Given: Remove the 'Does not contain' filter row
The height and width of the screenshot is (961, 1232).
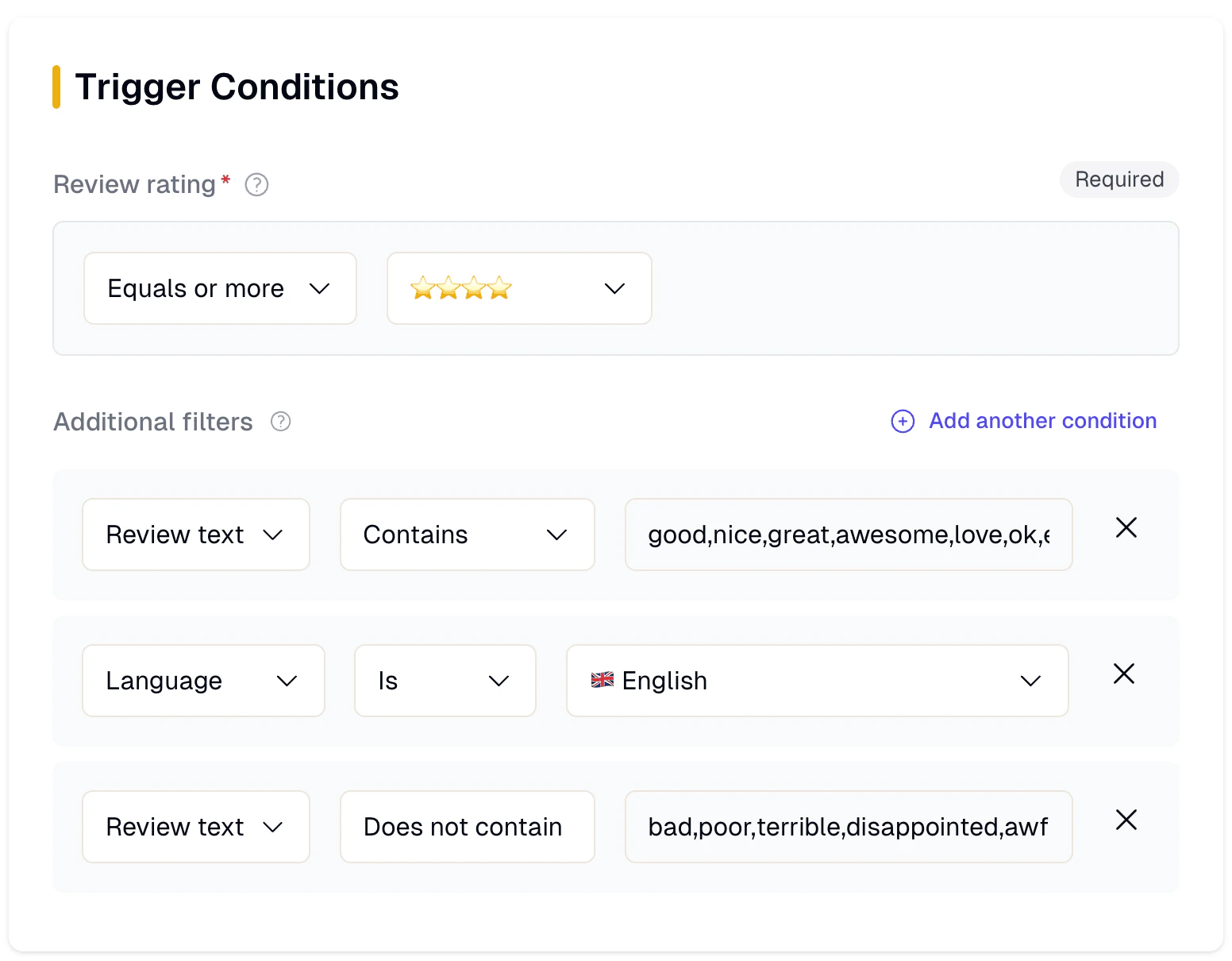Looking at the screenshot, I should click(1126, 820).
